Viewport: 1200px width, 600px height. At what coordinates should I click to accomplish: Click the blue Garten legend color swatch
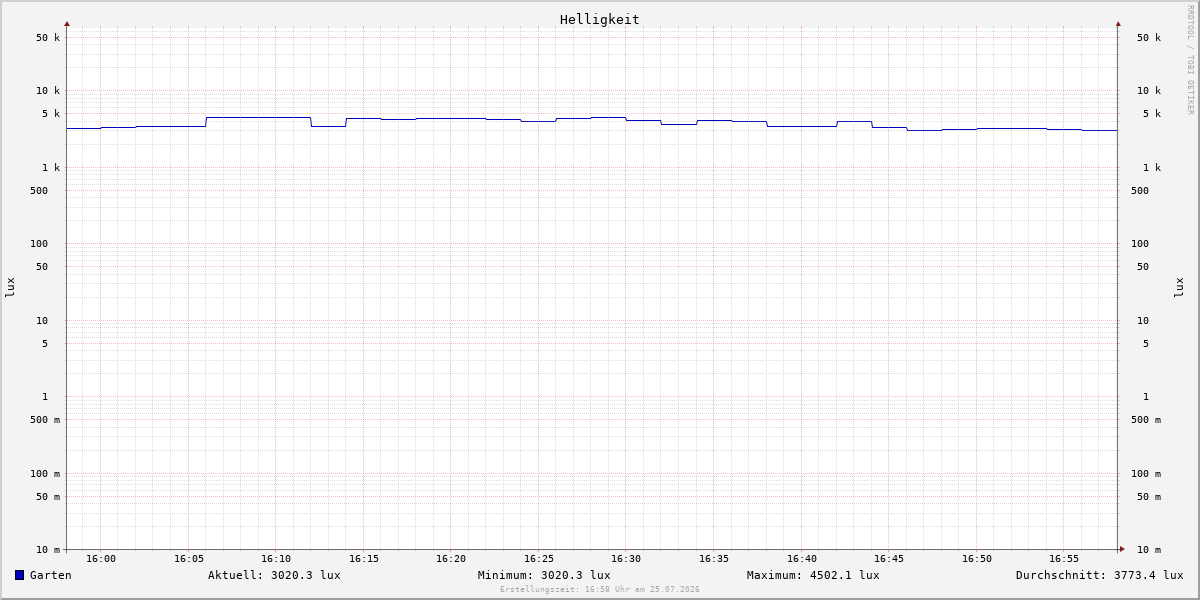point(19,575)
